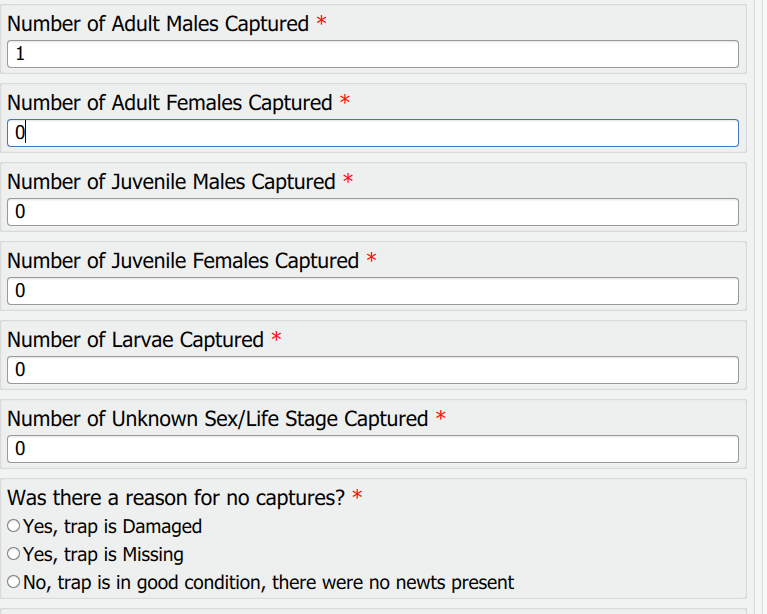This screenshot has width=767, height=614.
Task: Click the "Number of Unknown Sex/Life Stage Captured" label
Action: click(x=217, y=419)
